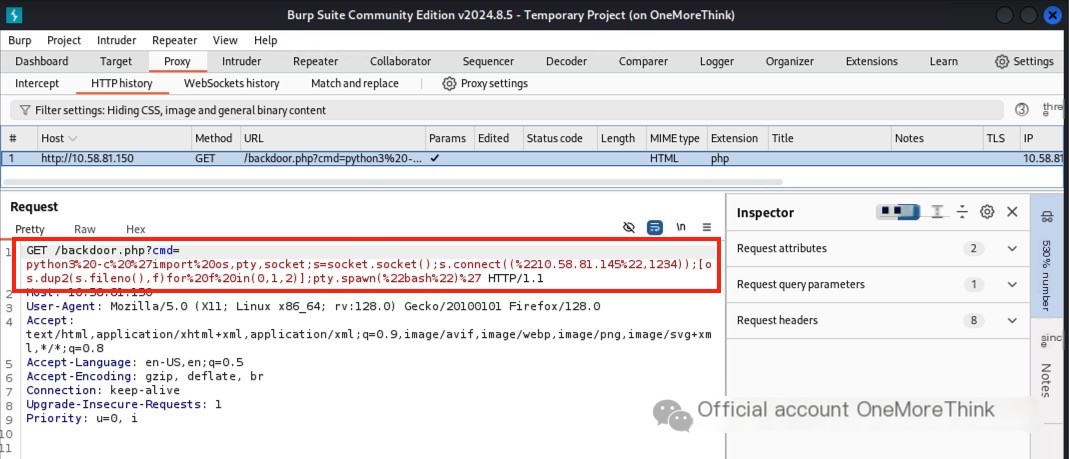
Task: Open the Settings gear in top tab bar
Action: pyautogui.click(x=1024, y=61)
